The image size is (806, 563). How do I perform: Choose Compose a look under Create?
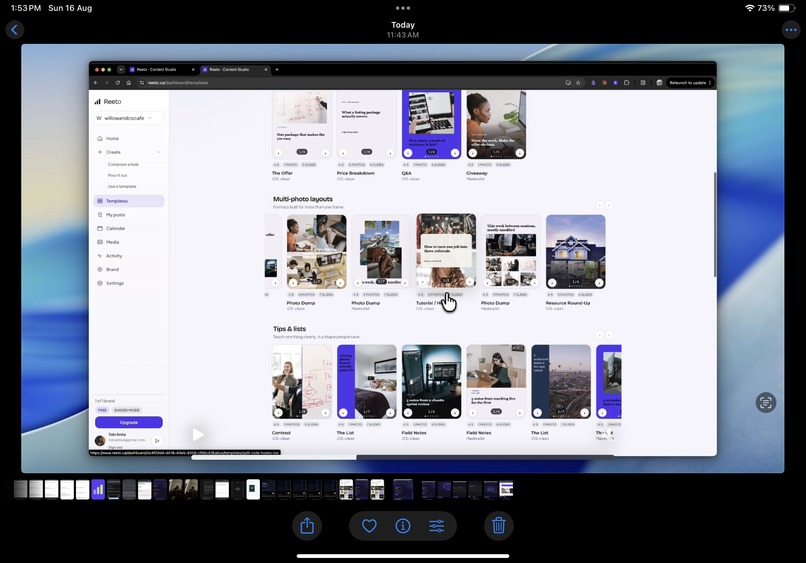click(x=123, y=165)
